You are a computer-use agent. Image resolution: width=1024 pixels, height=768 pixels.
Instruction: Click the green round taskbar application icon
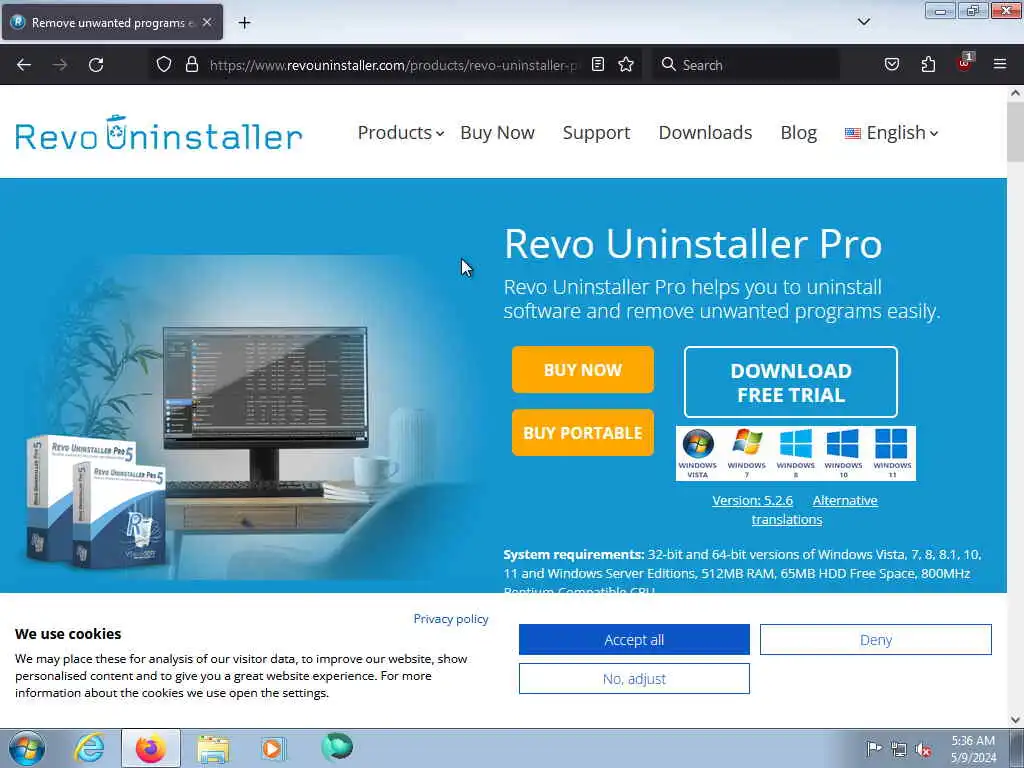coord(337,747)
